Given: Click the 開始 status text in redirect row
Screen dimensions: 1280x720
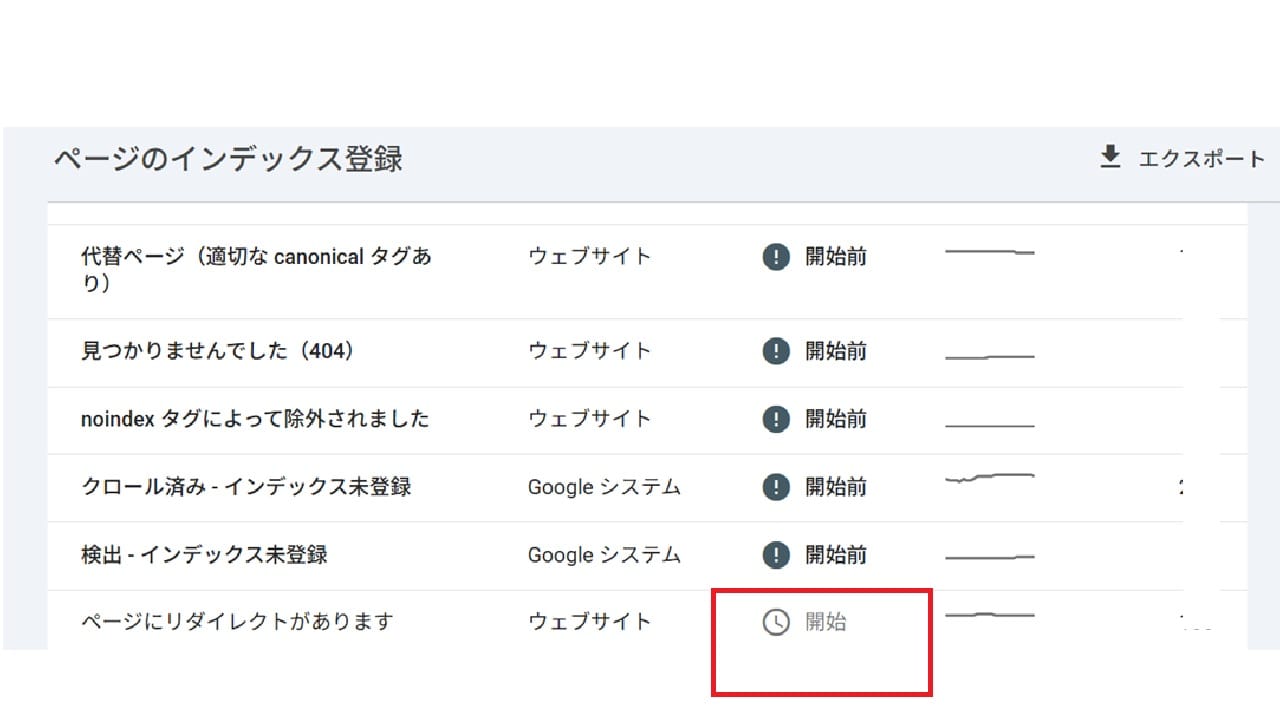Looking at the screenshot, I should [x=827, y=622].
